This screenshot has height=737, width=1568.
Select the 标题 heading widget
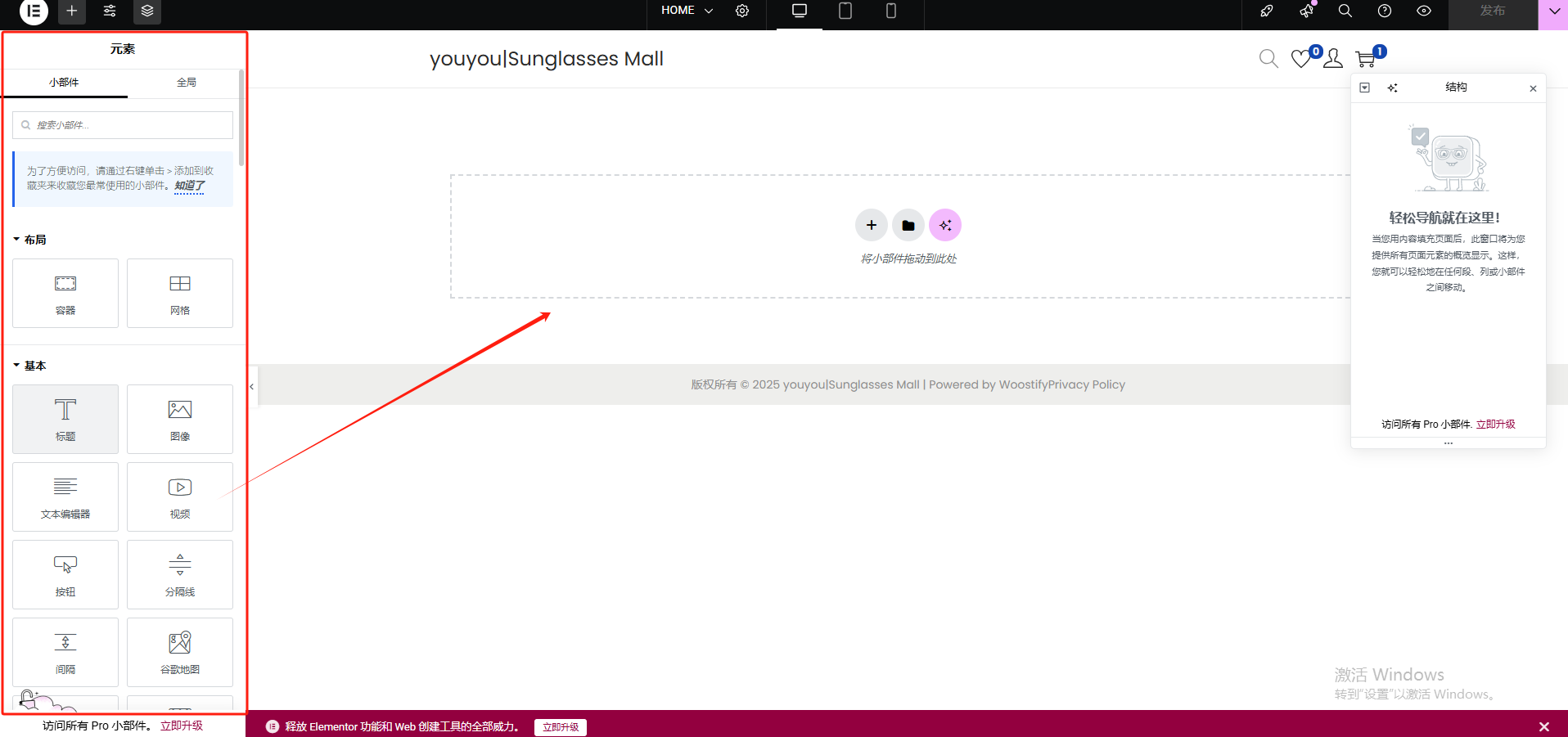pyautogui.click(x=65, y=419)
